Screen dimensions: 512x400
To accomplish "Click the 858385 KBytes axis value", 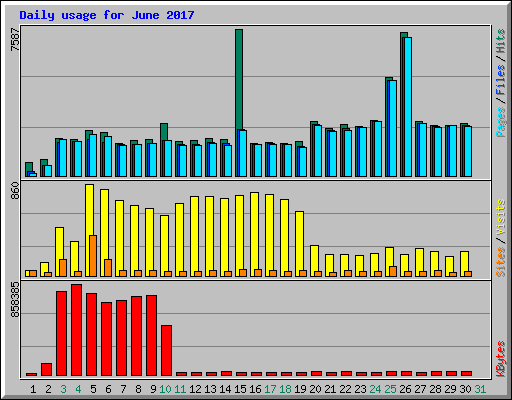I will [x=15, y=300].
